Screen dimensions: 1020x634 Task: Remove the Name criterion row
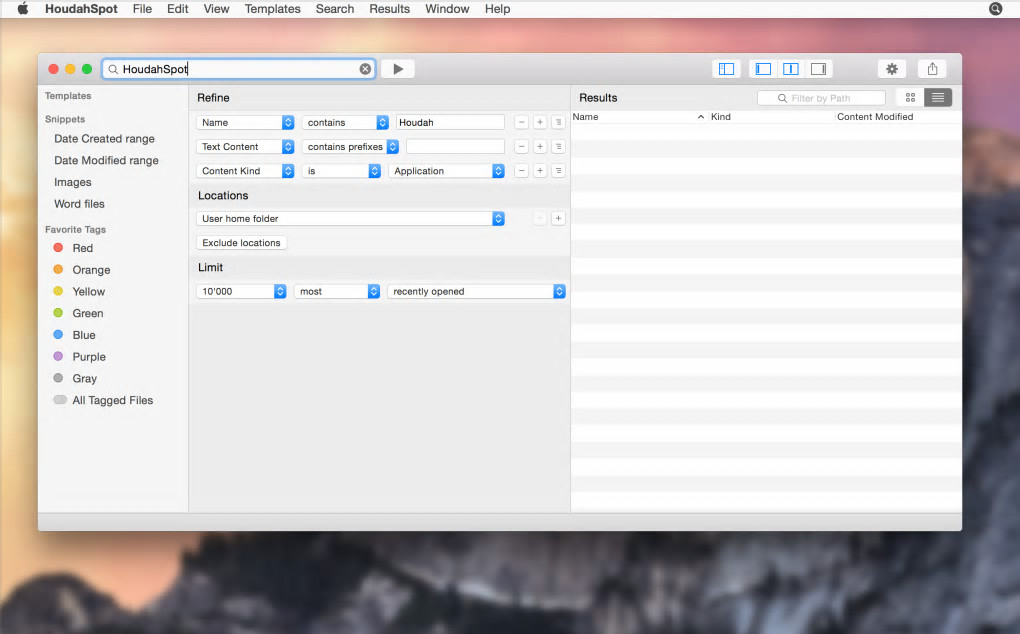pyautogui.click(x=521, y=122)
